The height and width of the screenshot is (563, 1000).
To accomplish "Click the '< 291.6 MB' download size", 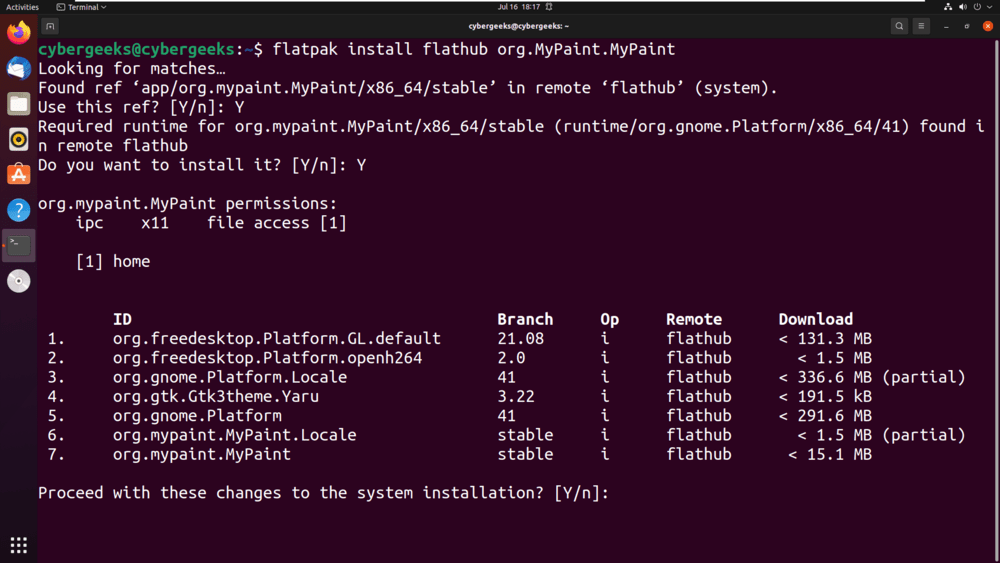I will click(x=825, y=416).
